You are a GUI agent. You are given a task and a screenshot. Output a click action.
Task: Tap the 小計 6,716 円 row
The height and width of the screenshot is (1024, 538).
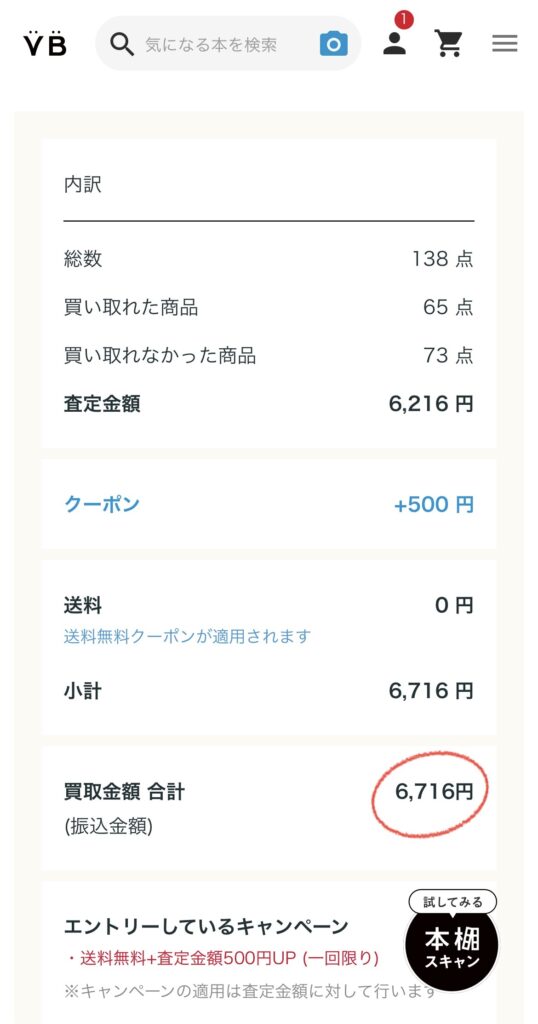pyautogui.click(x=268, y=690)
